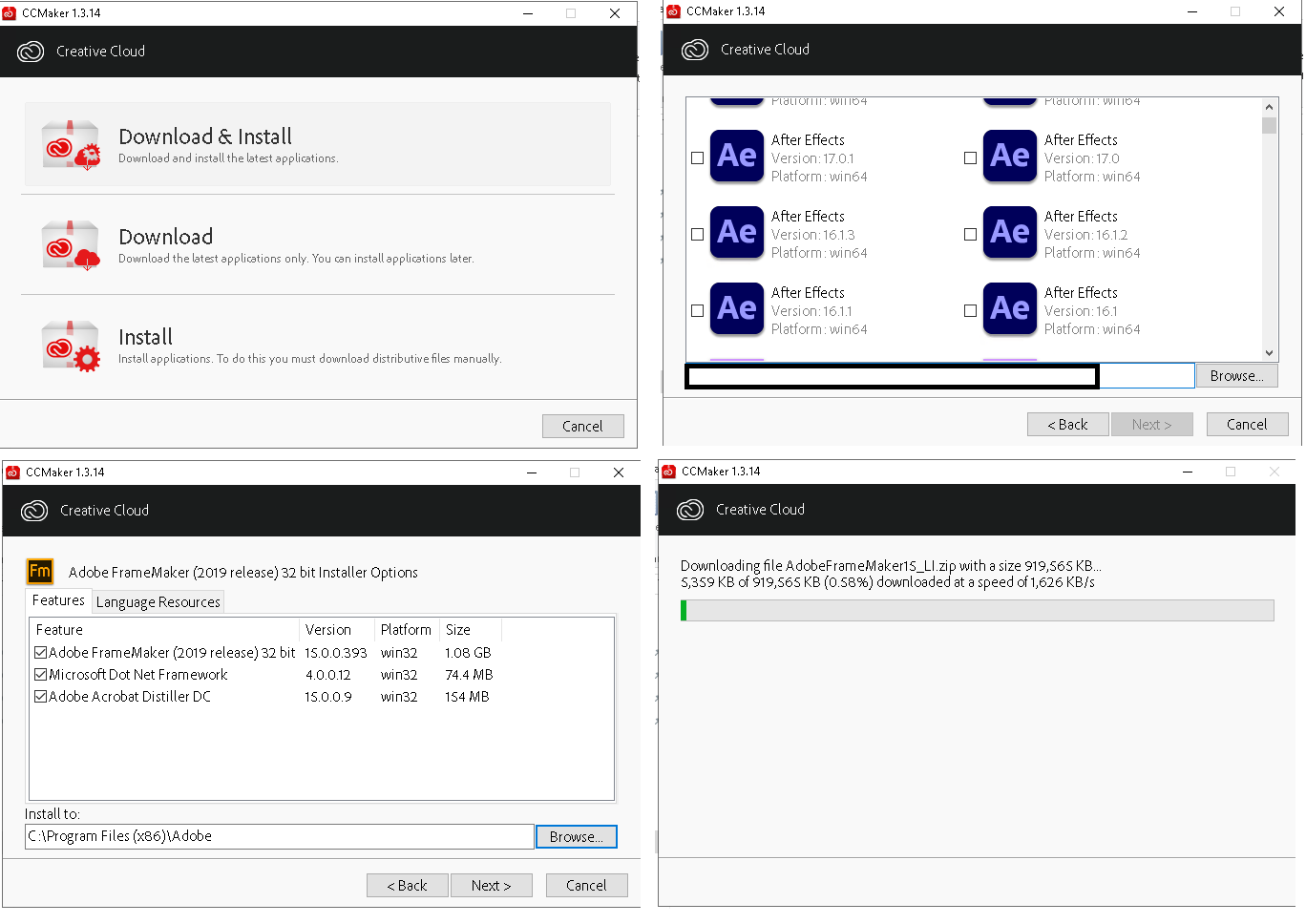The image size is (1306, 924).
Task: Click After Effects 17.0 Ae icon
Action: click(1010, 156)
